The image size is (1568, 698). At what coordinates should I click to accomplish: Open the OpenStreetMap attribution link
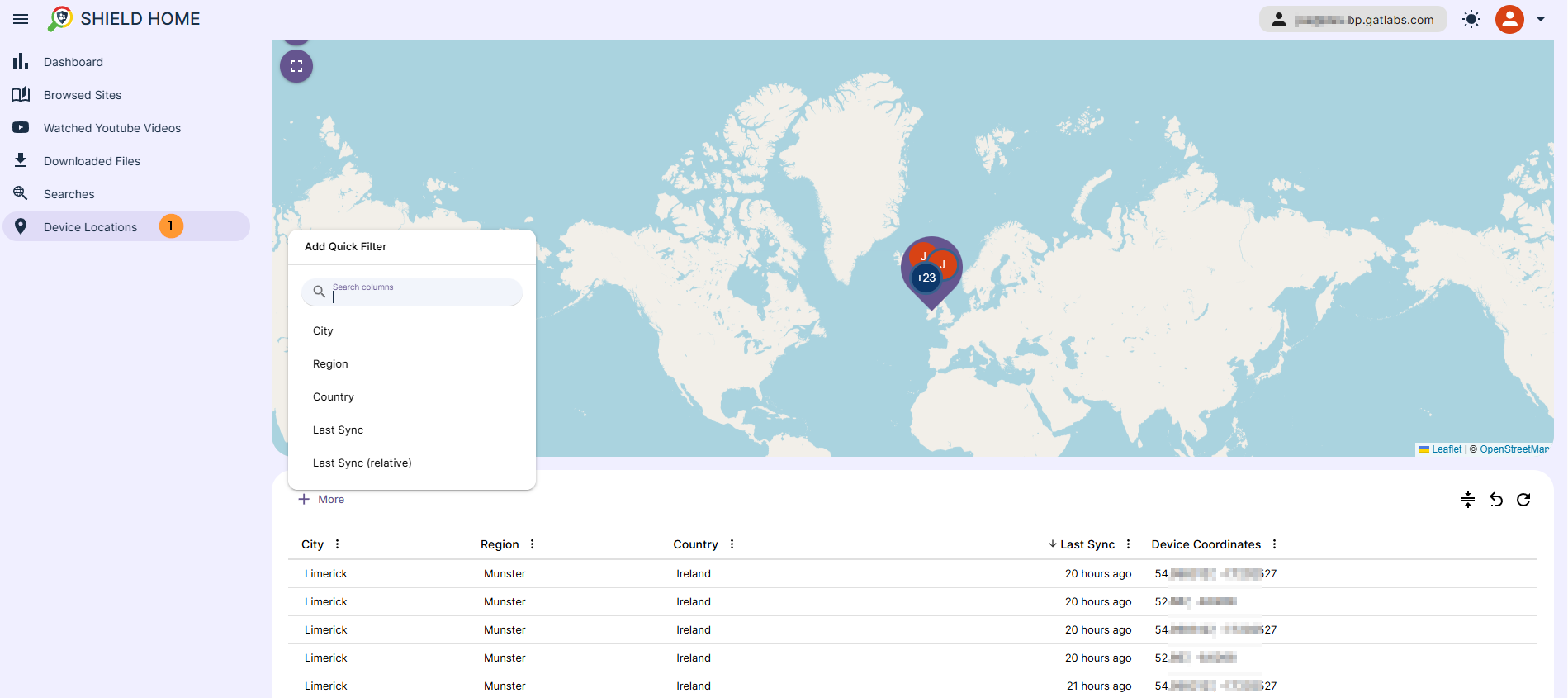pos(1514,449)
